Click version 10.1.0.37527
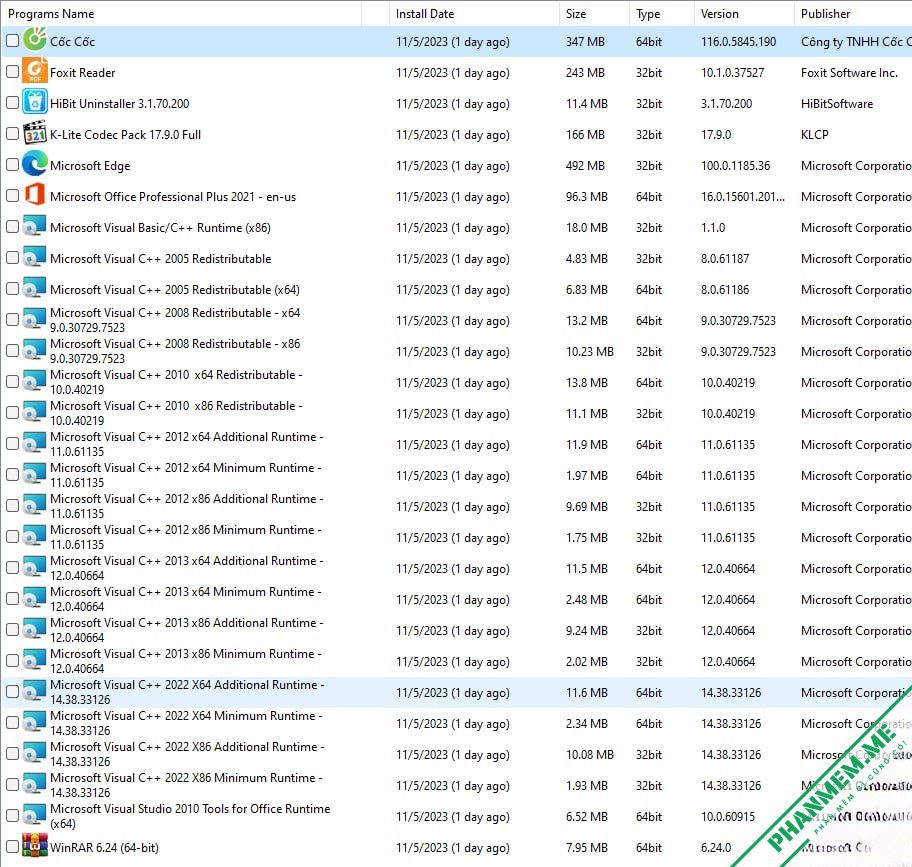 732,73
